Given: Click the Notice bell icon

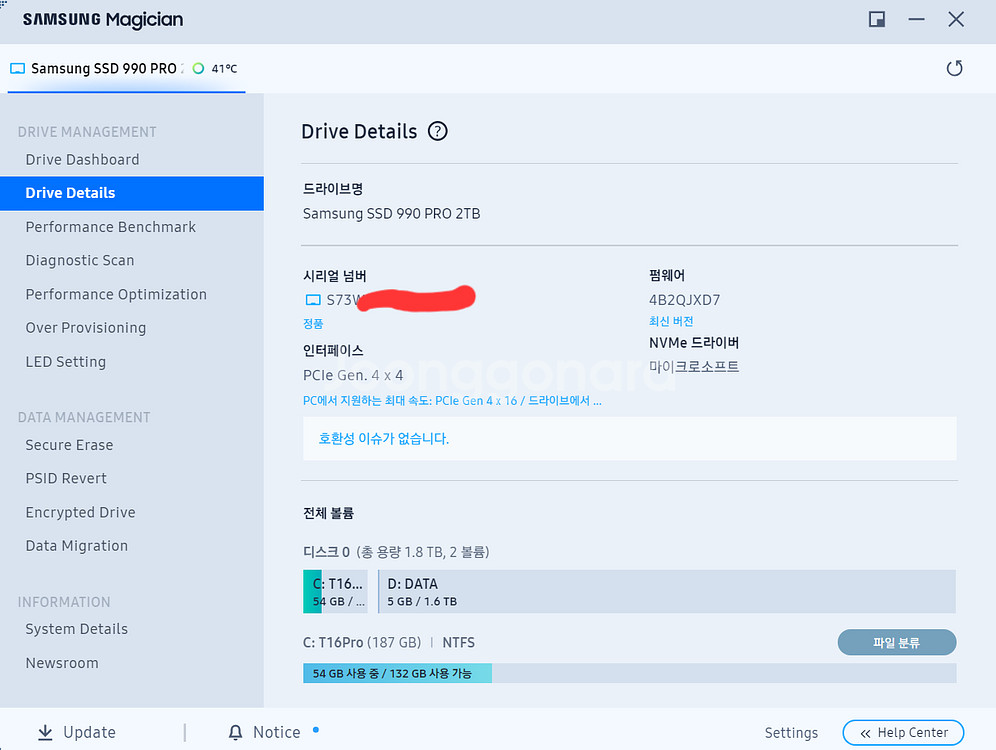Looking at the screenshot, I should pyautogui.click(x=236, y=732).
